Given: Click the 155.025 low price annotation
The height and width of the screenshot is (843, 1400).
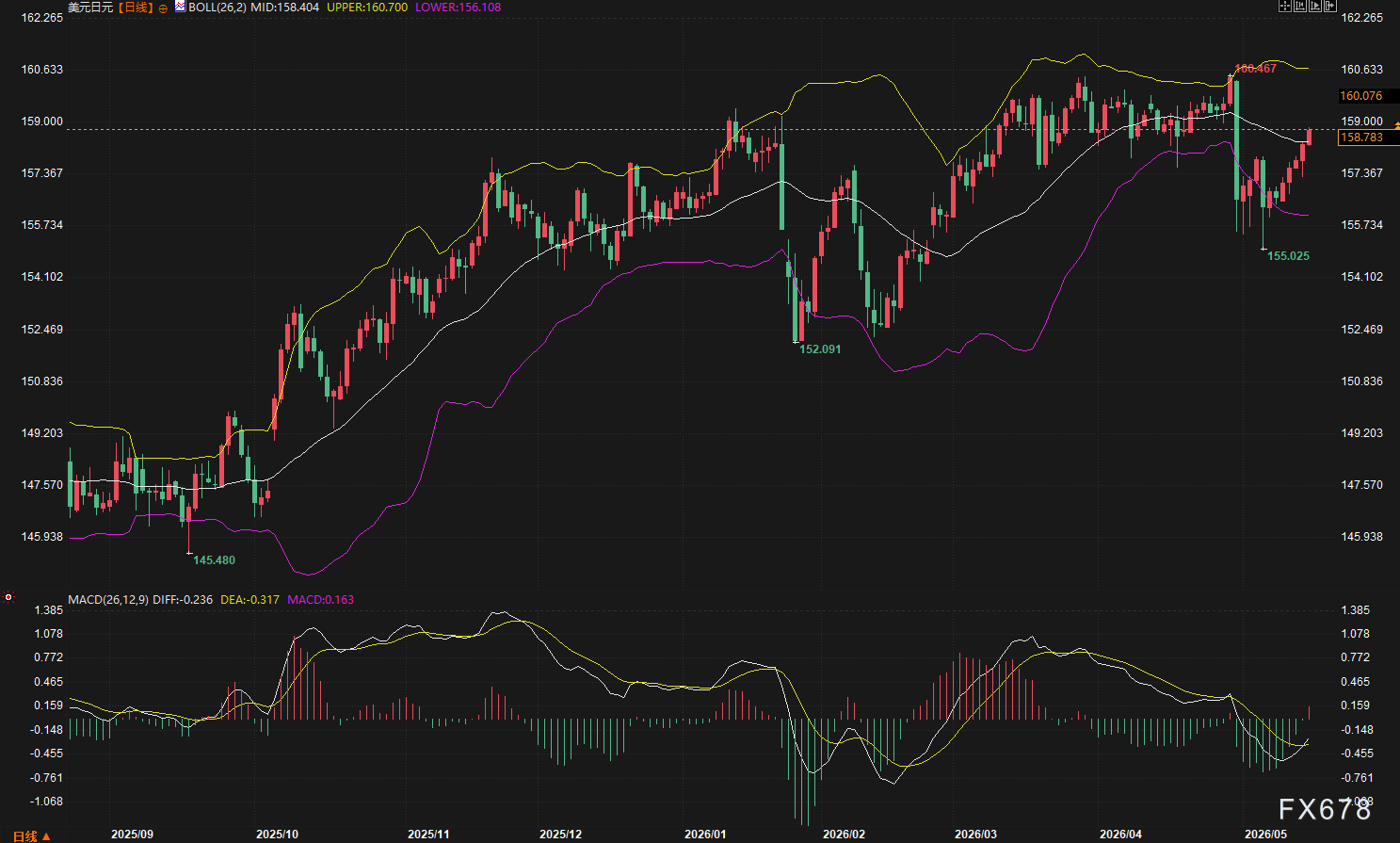Looking at the screenshot, I should point(1288,256).
